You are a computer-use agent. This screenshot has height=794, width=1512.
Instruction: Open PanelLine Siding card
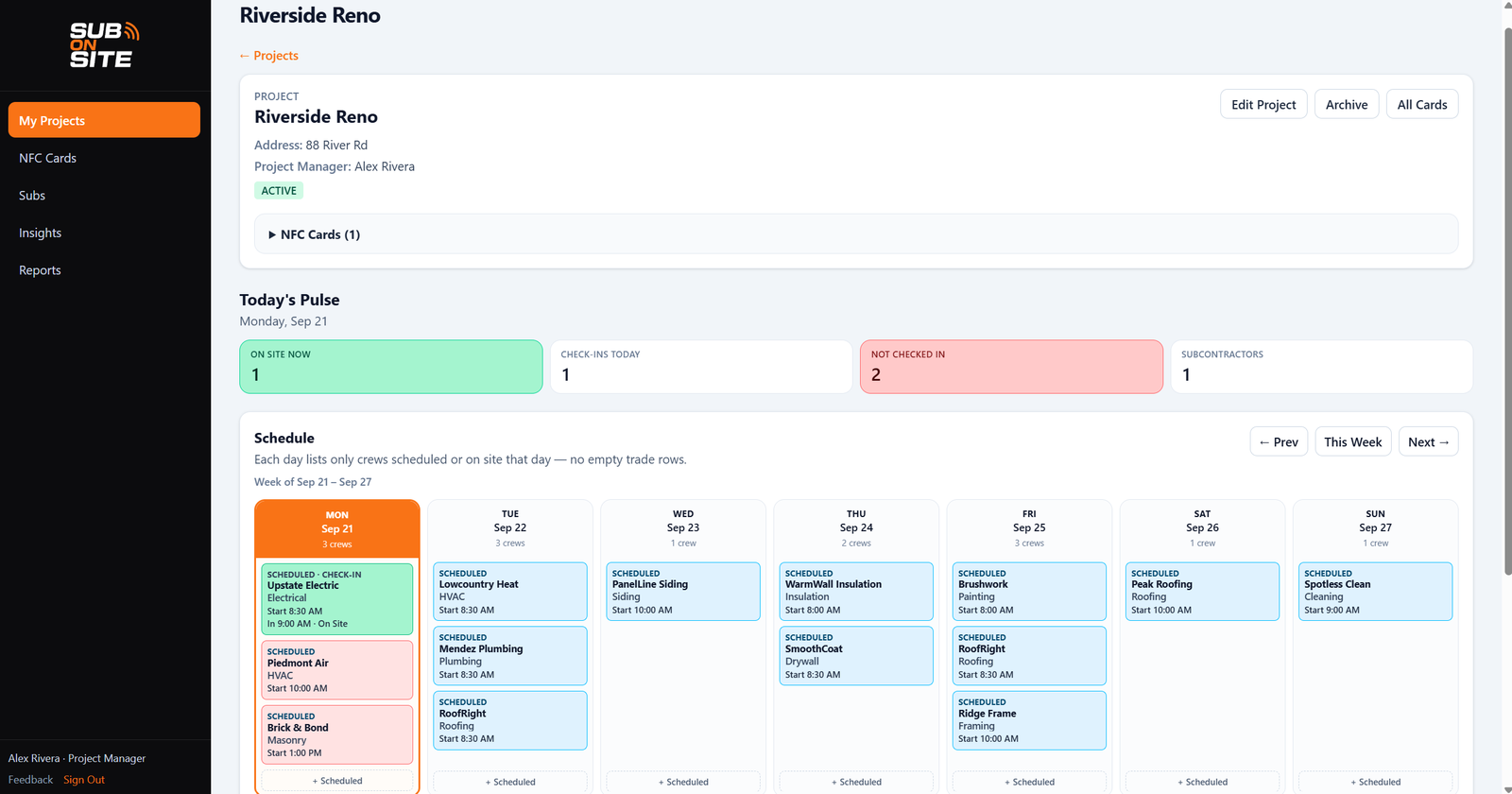683,592
